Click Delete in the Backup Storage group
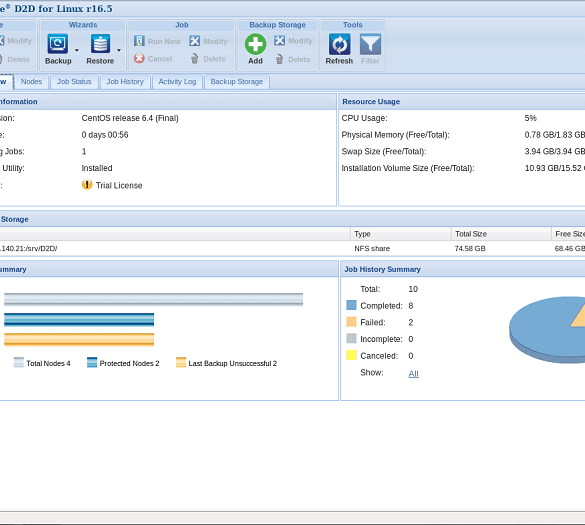 click(x=293, y=59)
